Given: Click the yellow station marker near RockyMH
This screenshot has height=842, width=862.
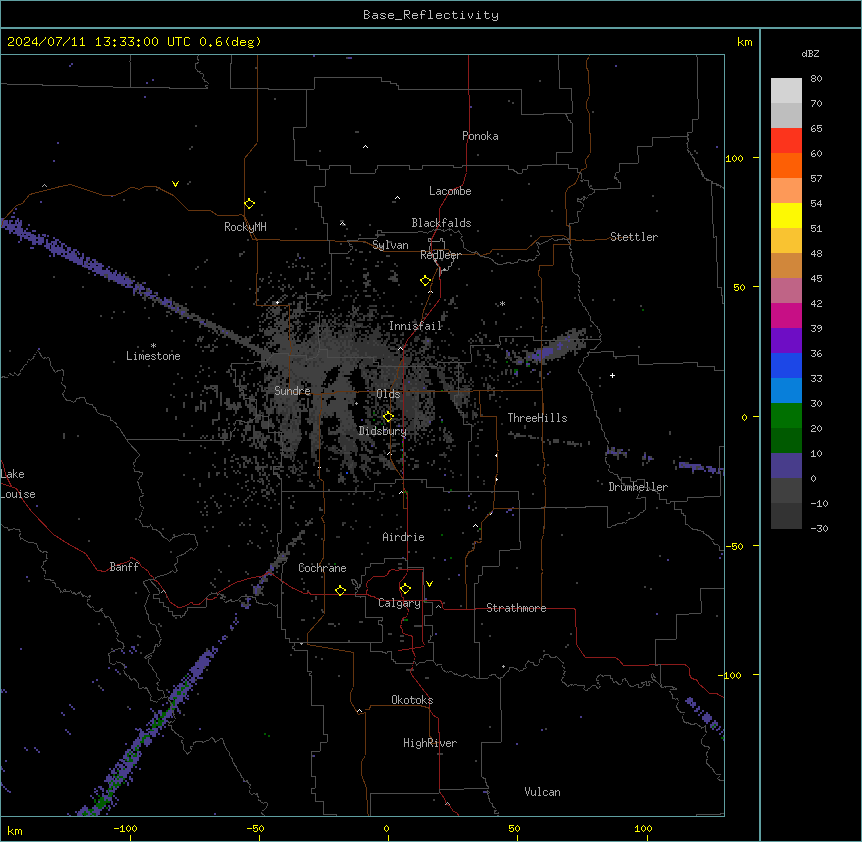Looking at the screenshot, I should click(x=249, y=204).
